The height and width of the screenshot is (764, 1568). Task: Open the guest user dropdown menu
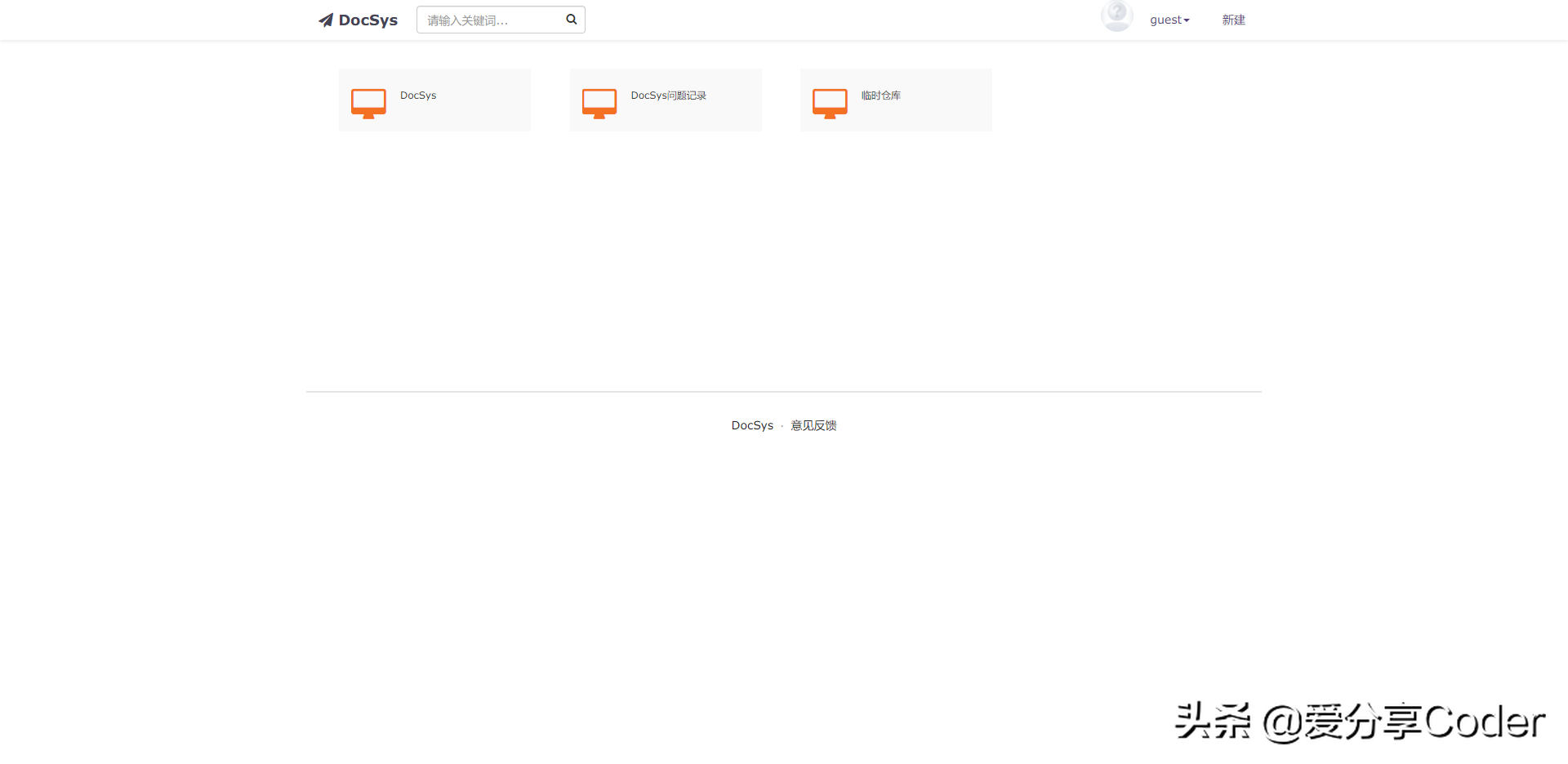1169,20
